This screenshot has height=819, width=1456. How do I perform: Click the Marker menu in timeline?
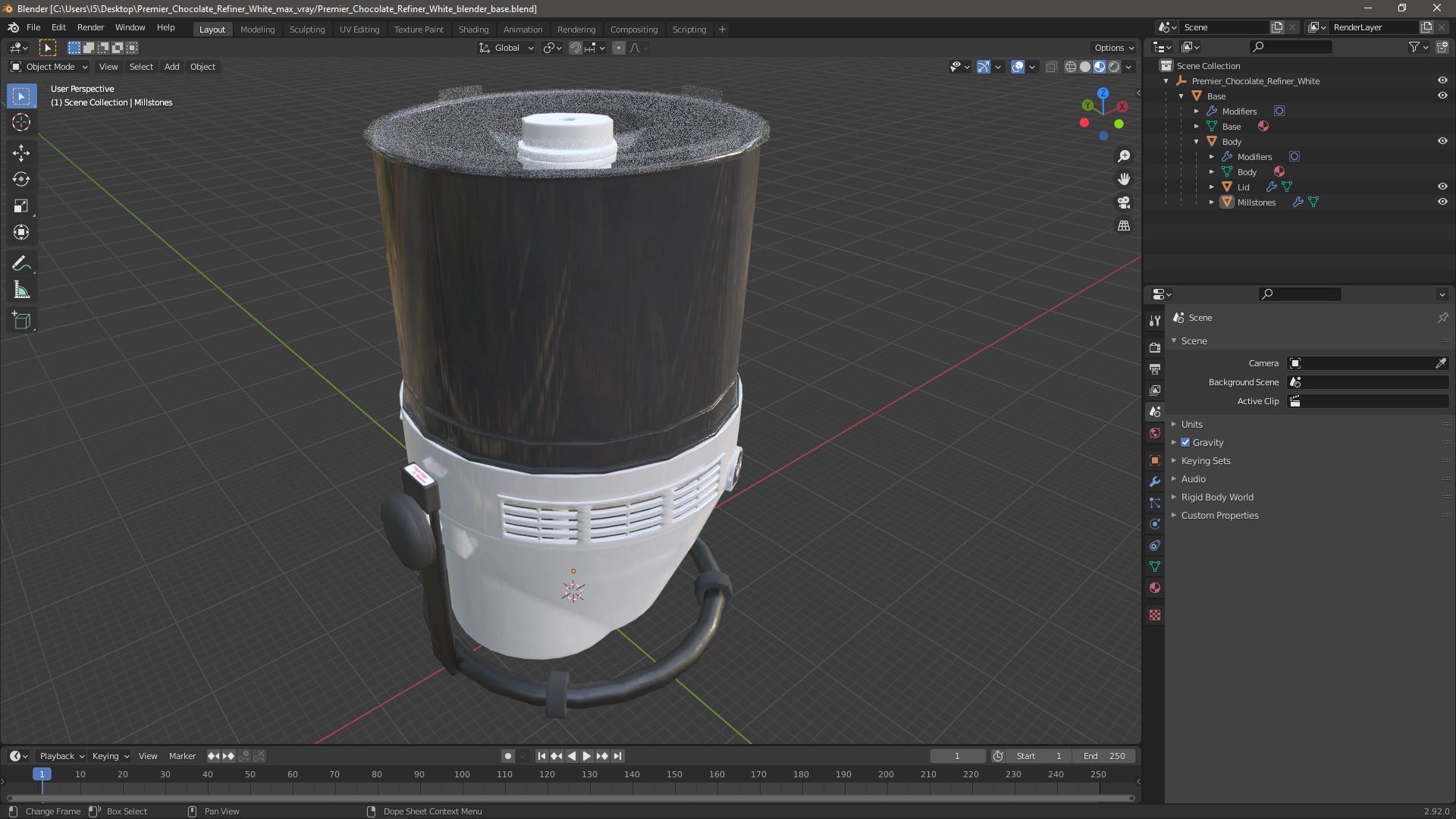182,756
